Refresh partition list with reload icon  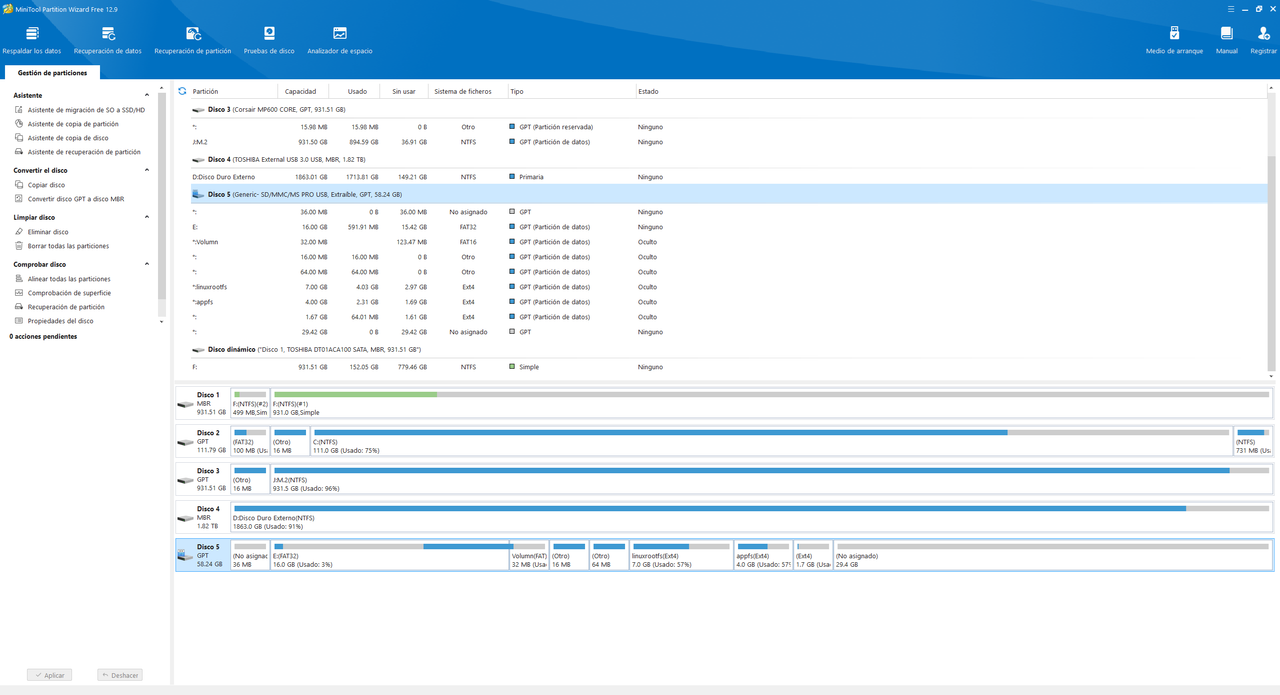coord(182,91)
